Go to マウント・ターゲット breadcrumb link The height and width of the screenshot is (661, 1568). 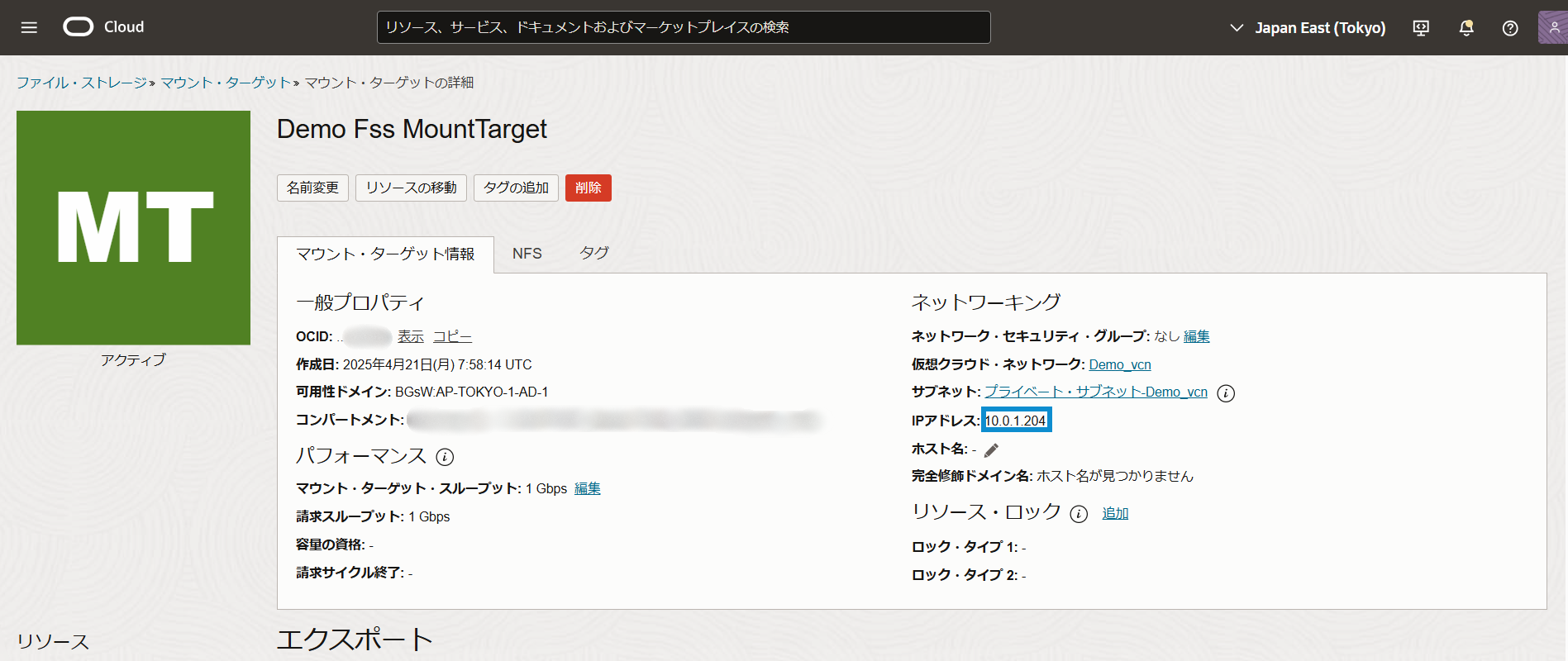point(226,83)
